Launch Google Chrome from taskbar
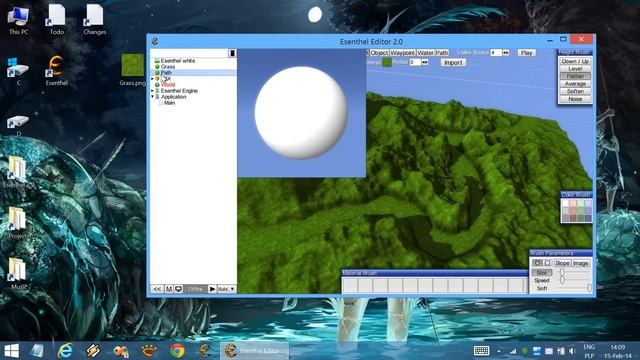The height and width of the screenshot is (360, 640). click(x=177, y=351)
